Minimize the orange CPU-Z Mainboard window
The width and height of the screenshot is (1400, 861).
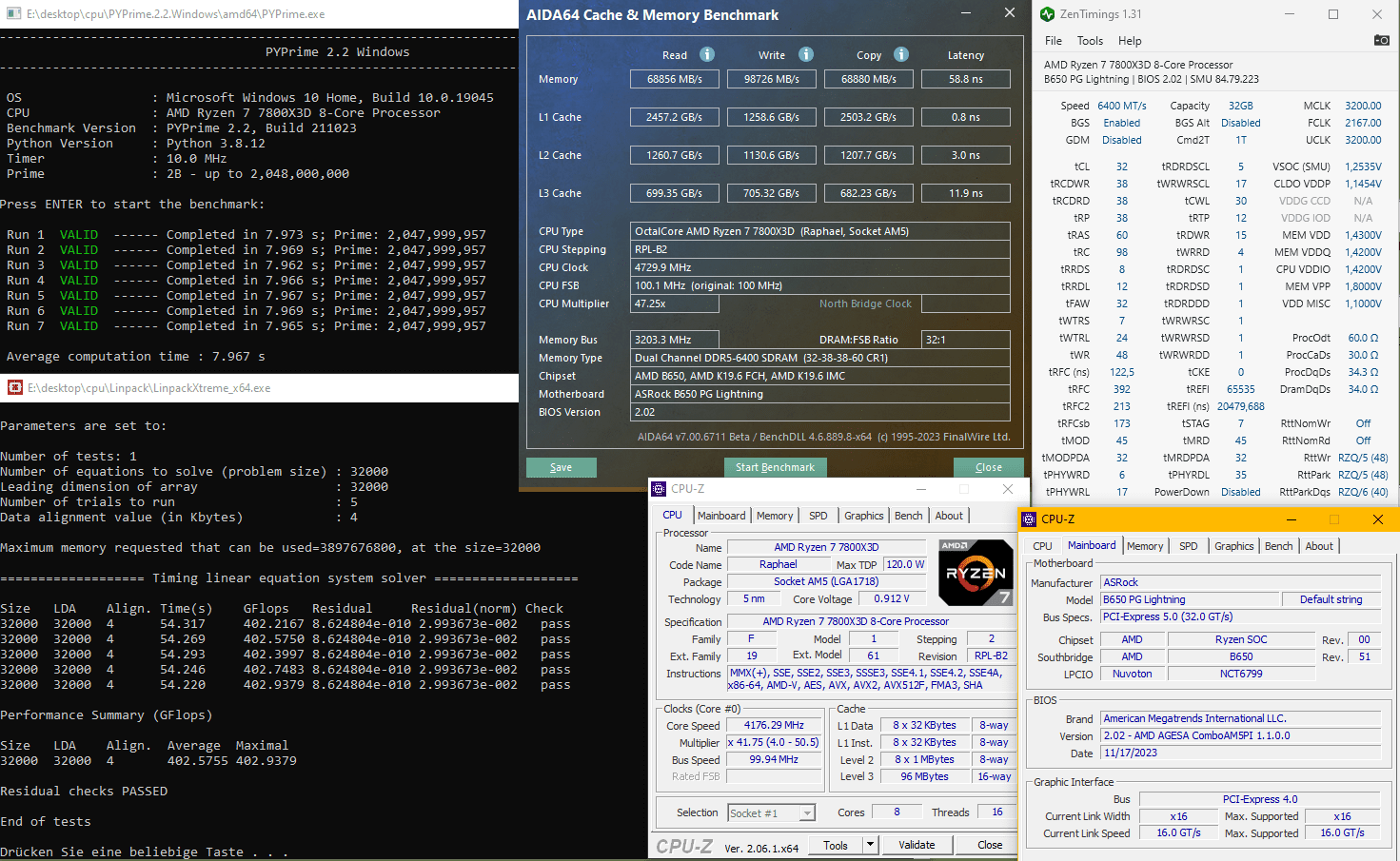pyautogui.click(x=1292, y=519)
